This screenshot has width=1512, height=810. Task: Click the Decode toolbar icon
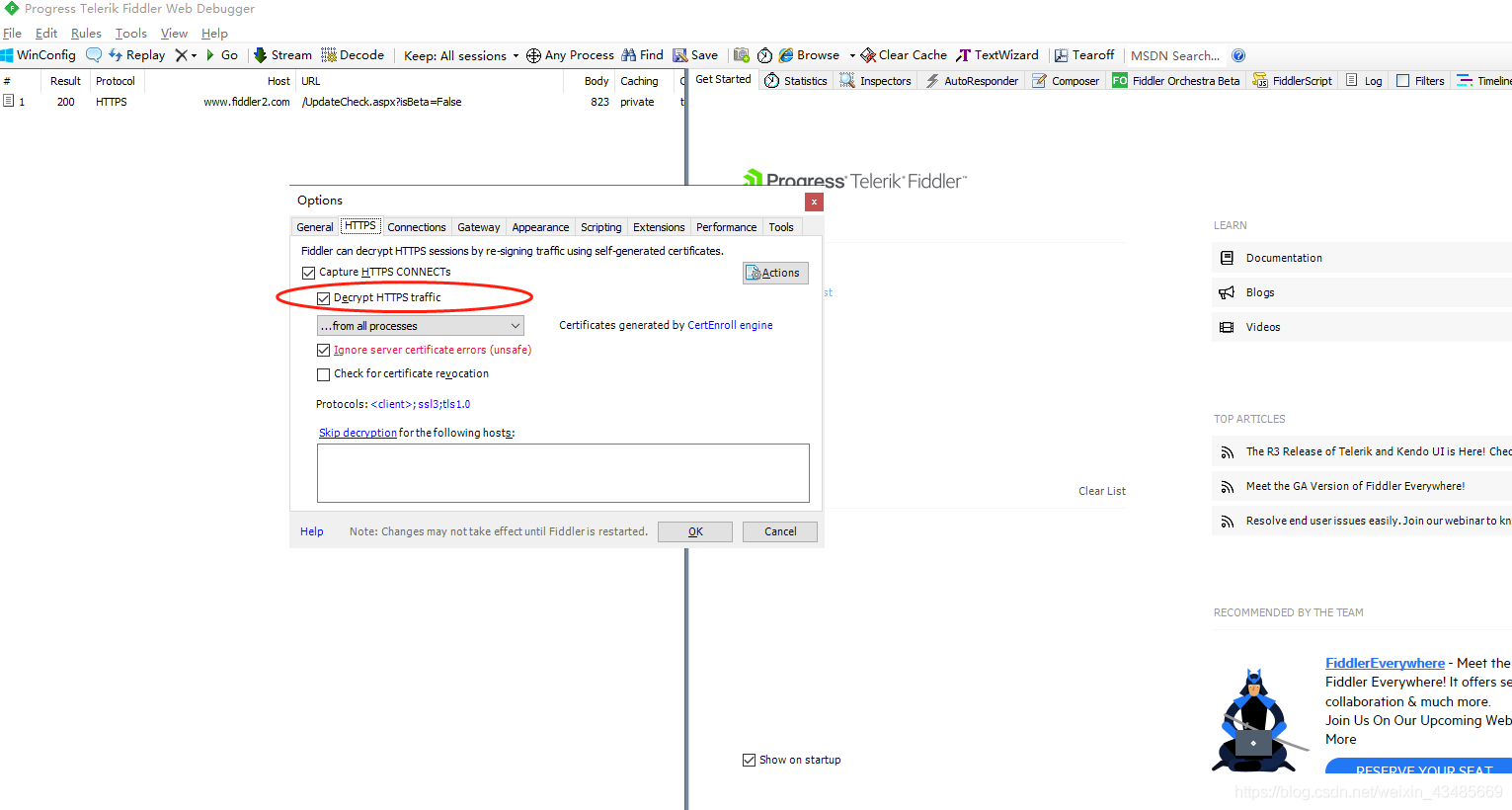[x=329, y=55]
